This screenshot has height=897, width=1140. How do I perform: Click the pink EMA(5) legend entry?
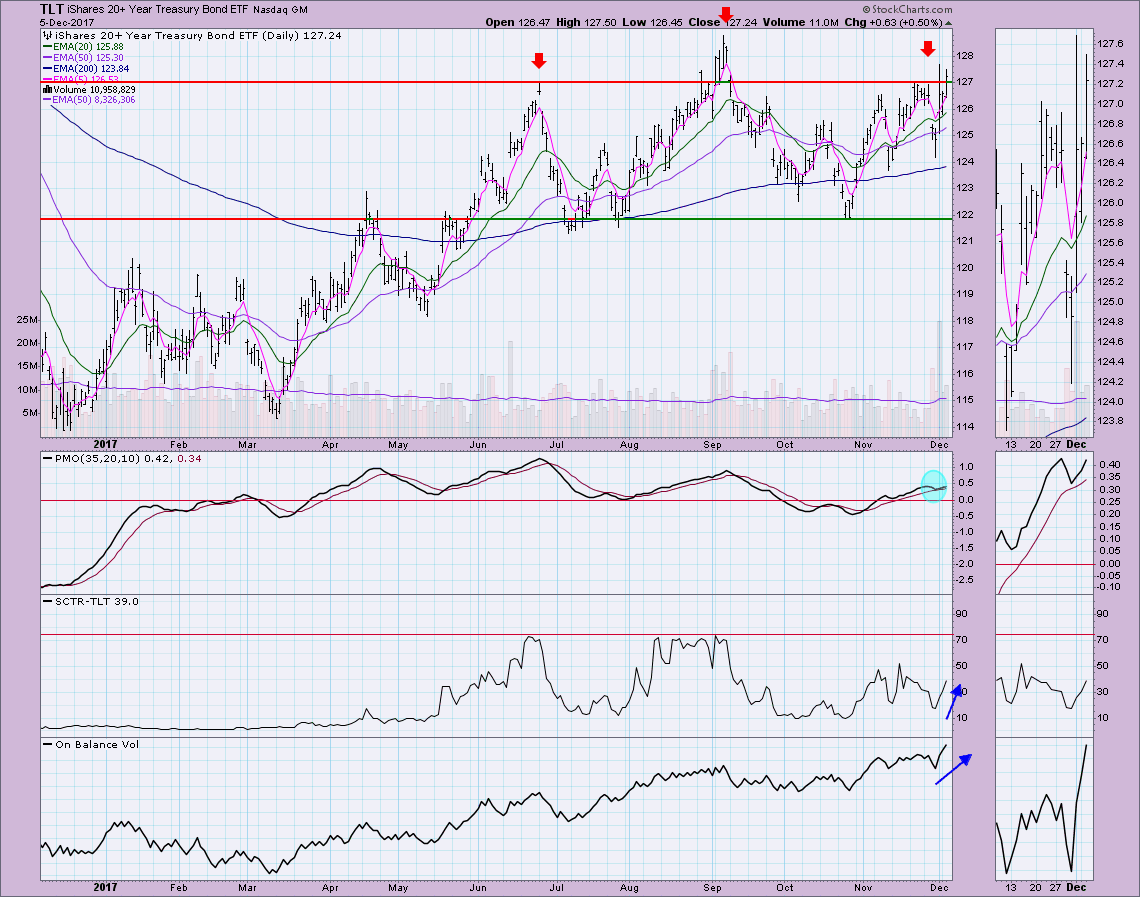point(86,79)
